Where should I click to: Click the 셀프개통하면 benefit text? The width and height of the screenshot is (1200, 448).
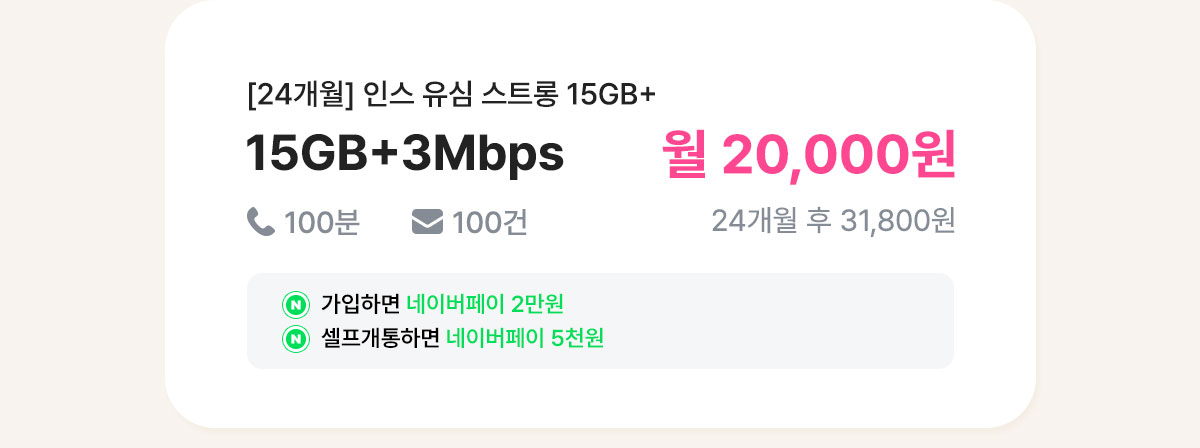[x=380, y=339]
